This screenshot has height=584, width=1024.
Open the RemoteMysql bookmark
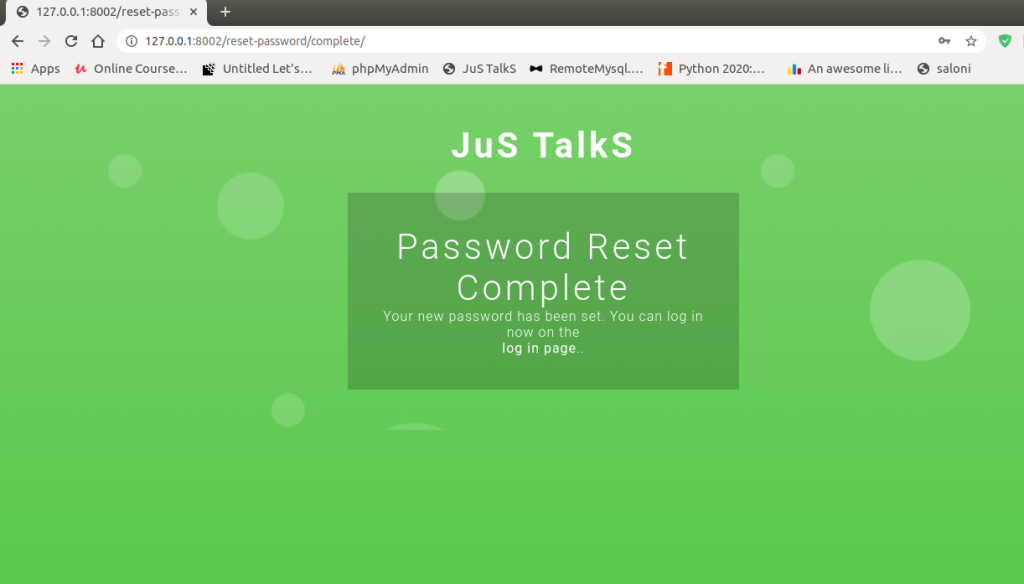[589, 69]
